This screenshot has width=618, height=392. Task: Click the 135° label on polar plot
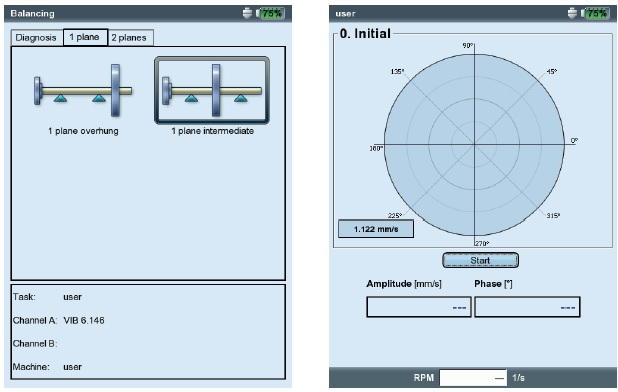[397, 72]
